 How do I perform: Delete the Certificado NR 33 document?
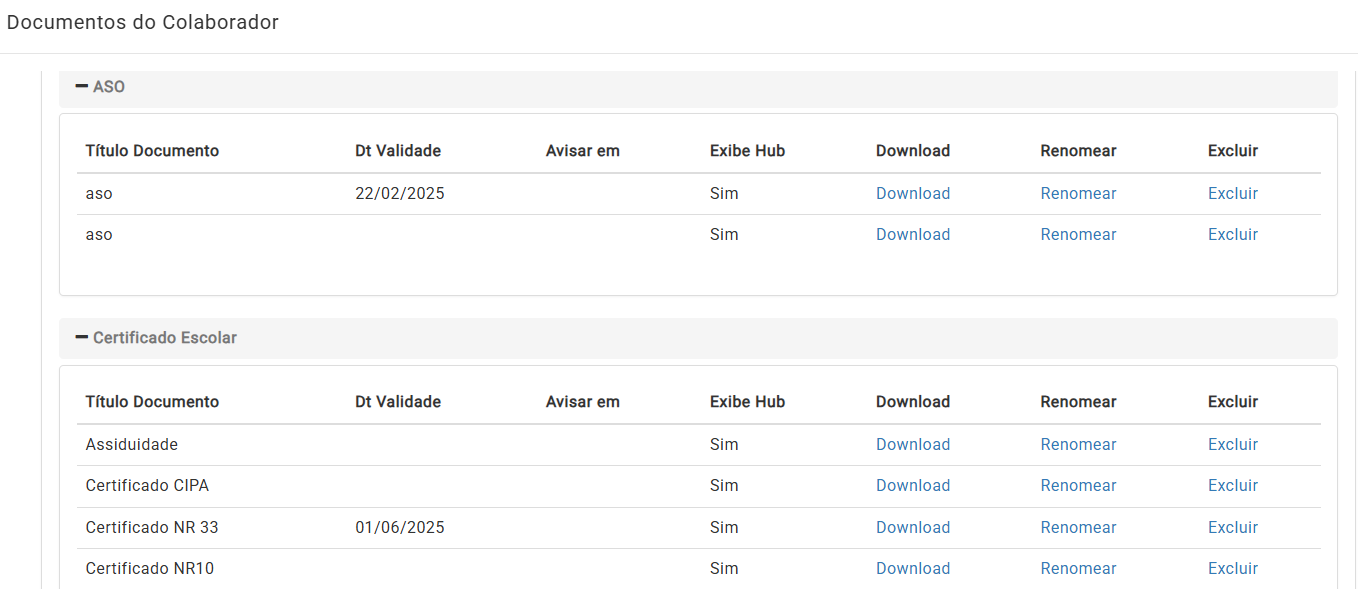point(1233,528)
